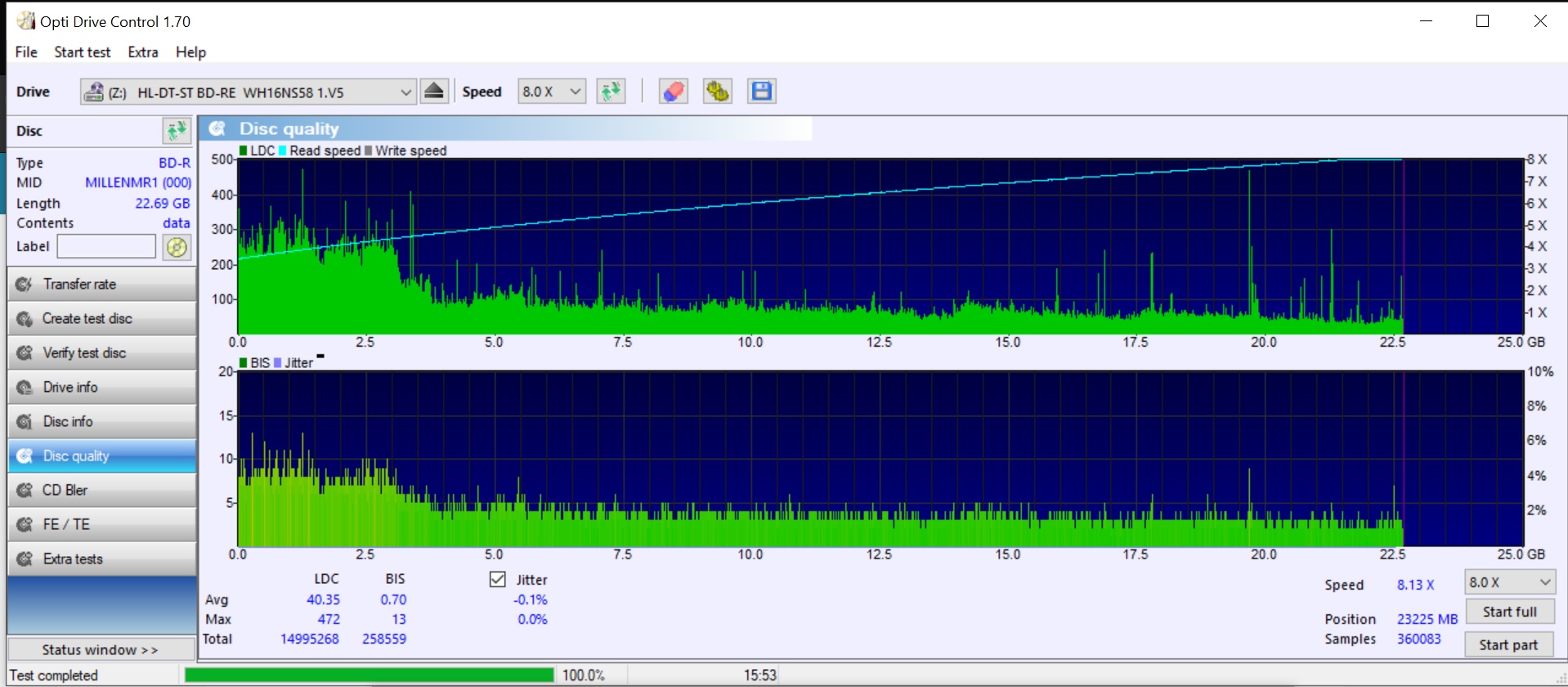The height and width of the screenshot is (687, 1568).
Task: Select Disc quality in sidebar
Action: point(101,456)
